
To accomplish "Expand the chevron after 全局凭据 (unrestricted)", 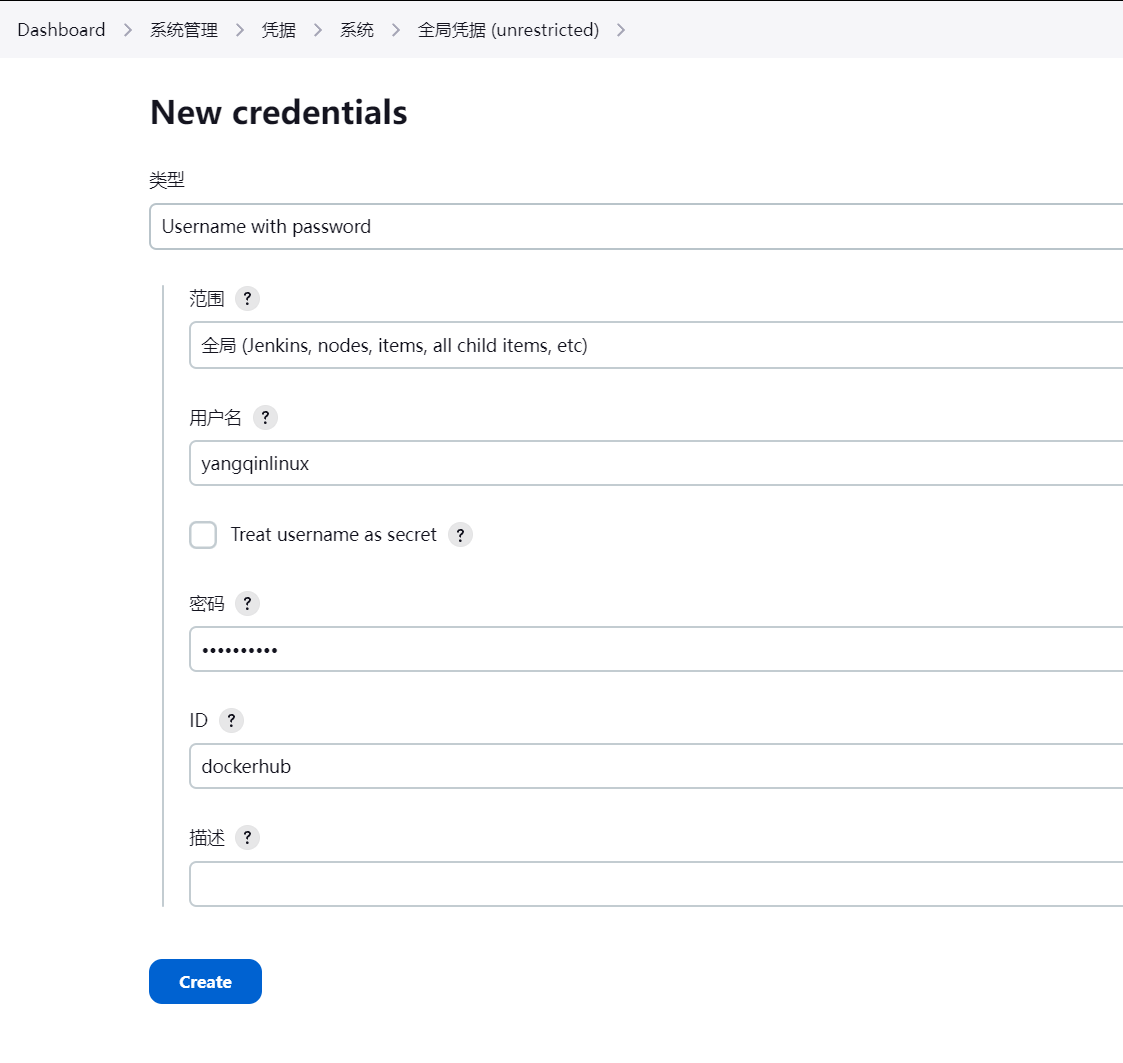I will tap(621, 30).
